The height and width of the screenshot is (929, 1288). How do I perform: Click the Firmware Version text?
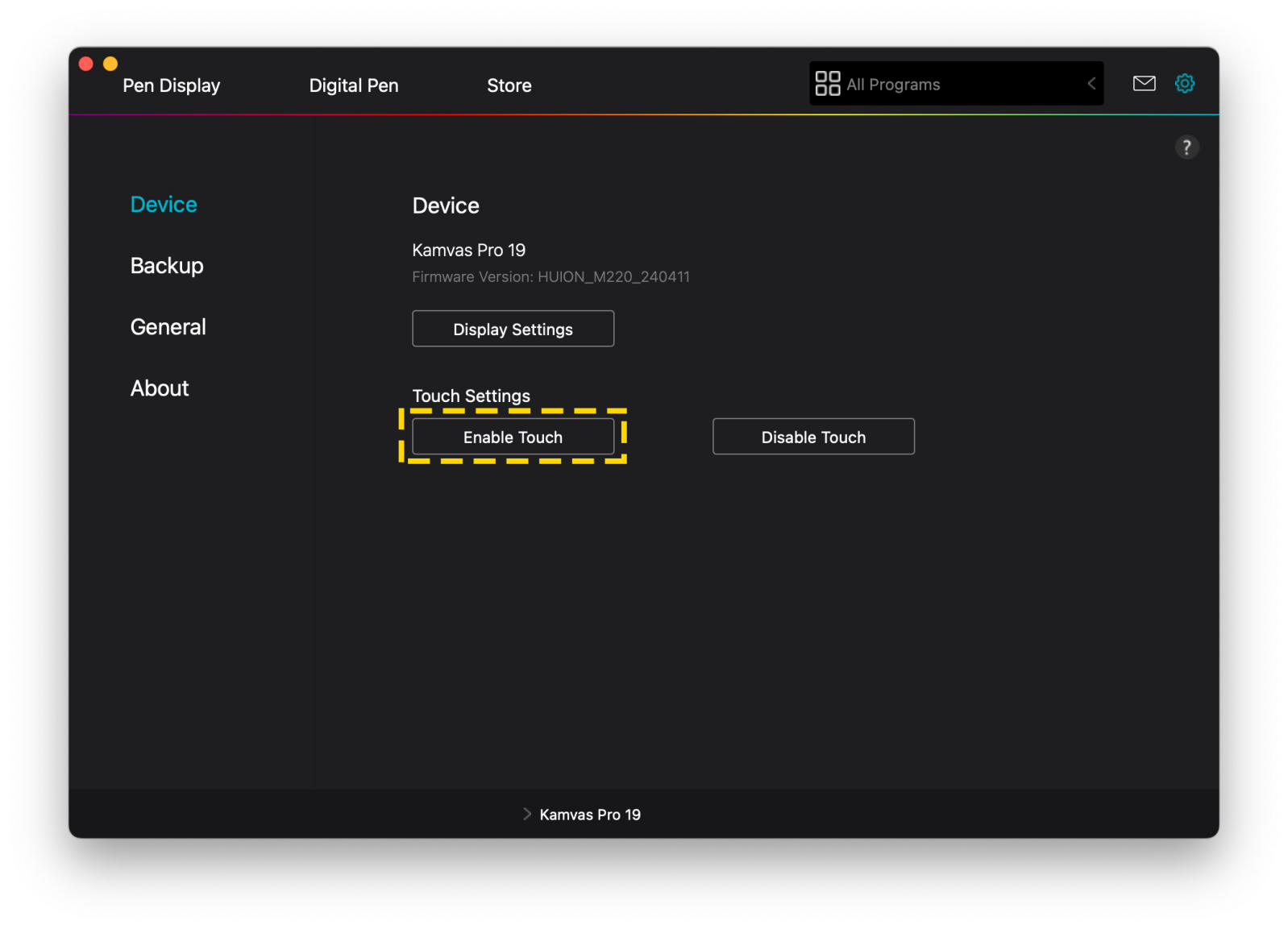(551, 276)
